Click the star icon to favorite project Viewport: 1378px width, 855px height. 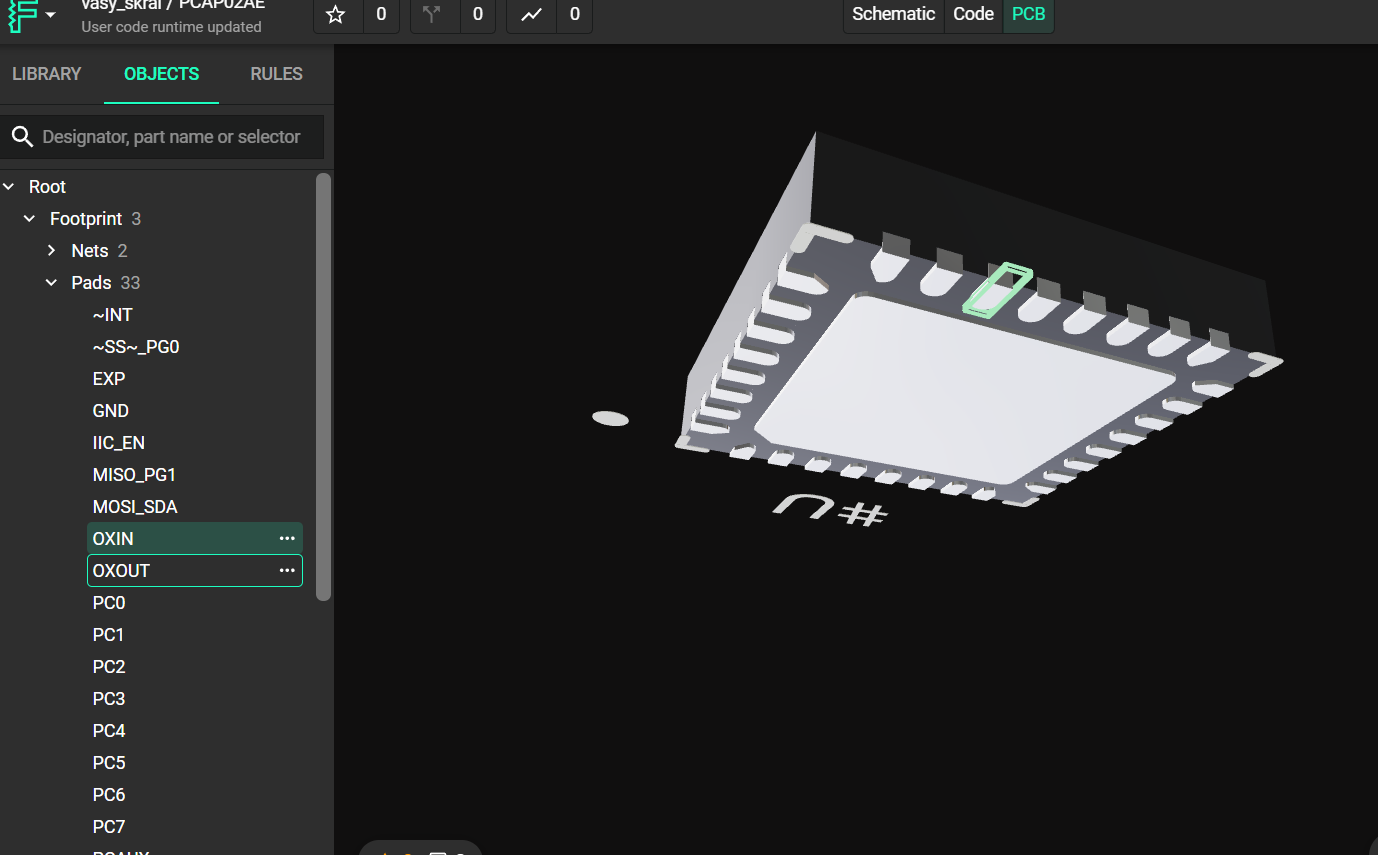337,15
